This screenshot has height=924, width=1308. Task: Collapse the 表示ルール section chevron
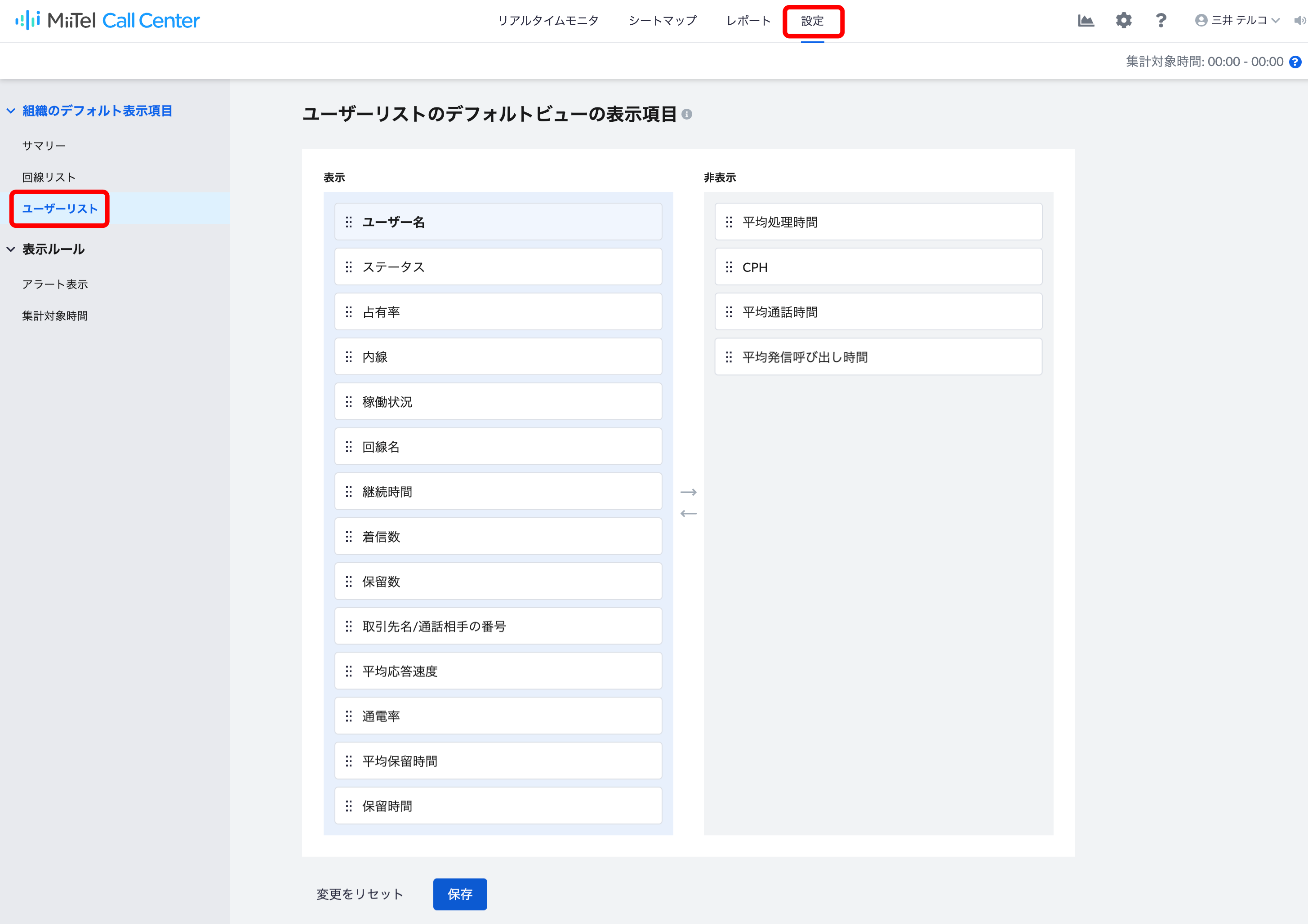[x=11, y=249]
